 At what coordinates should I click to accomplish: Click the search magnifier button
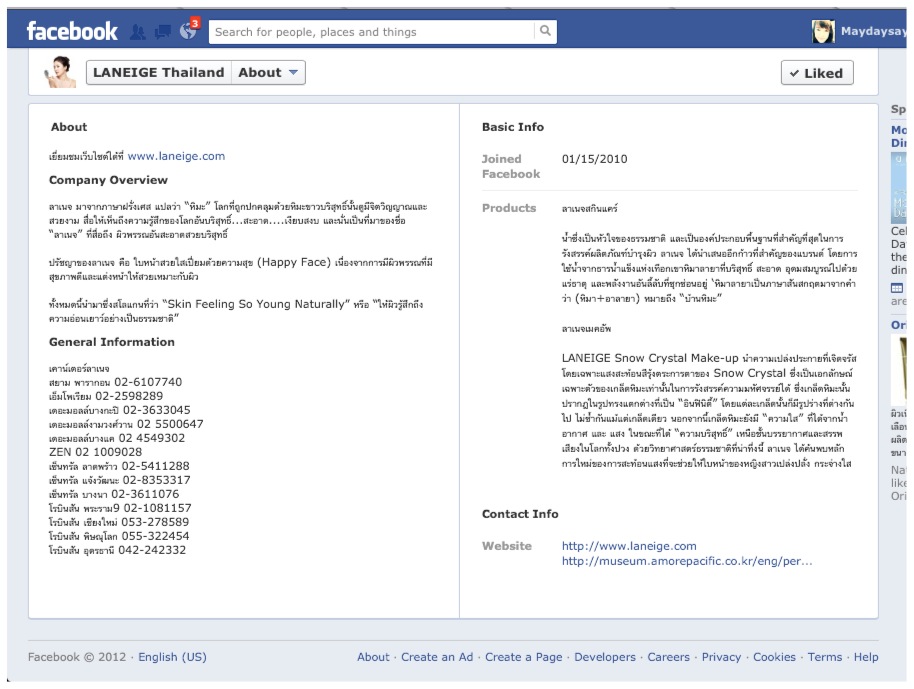pos(545,31)
